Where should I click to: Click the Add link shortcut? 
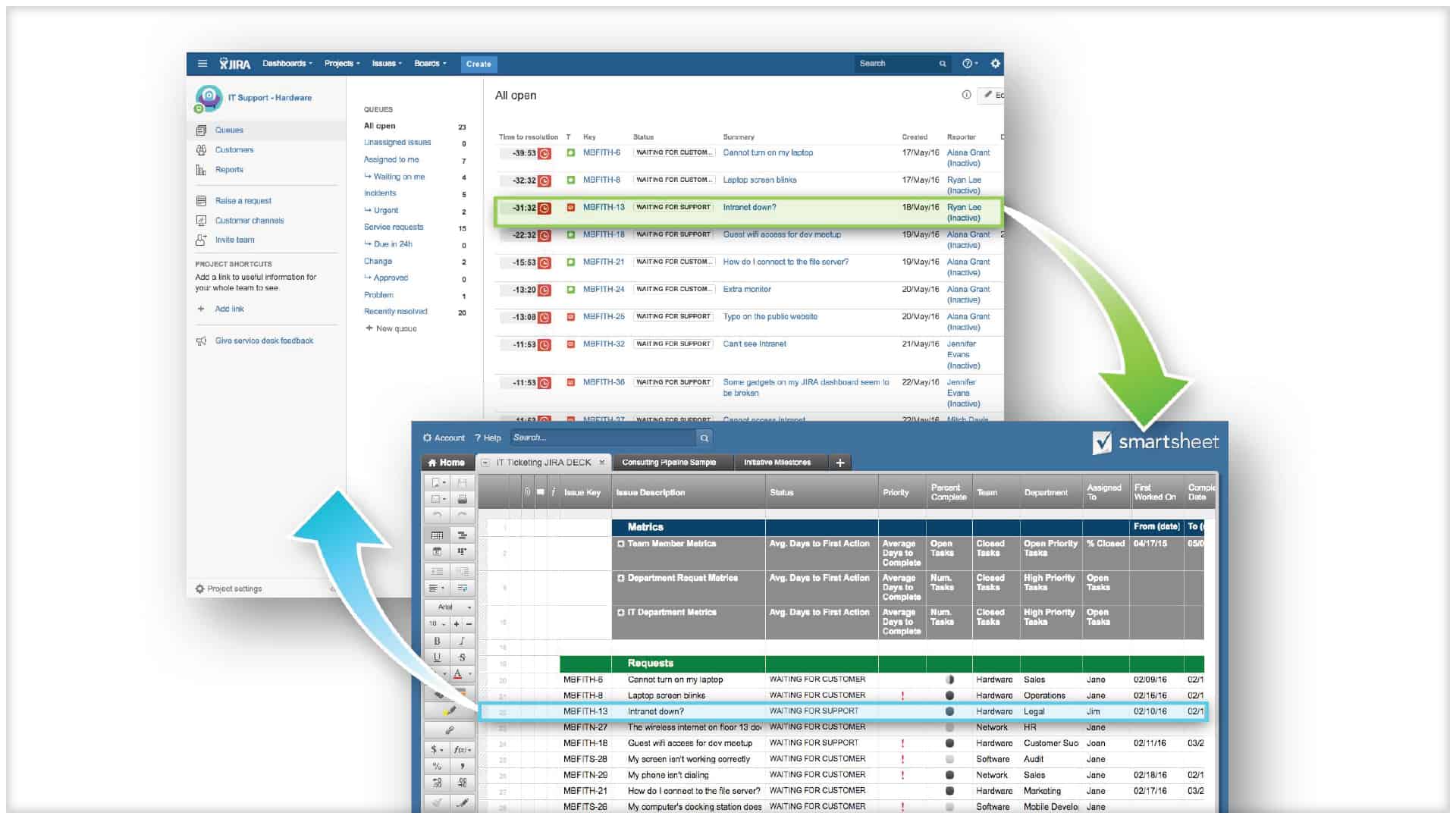pos(229,309)
